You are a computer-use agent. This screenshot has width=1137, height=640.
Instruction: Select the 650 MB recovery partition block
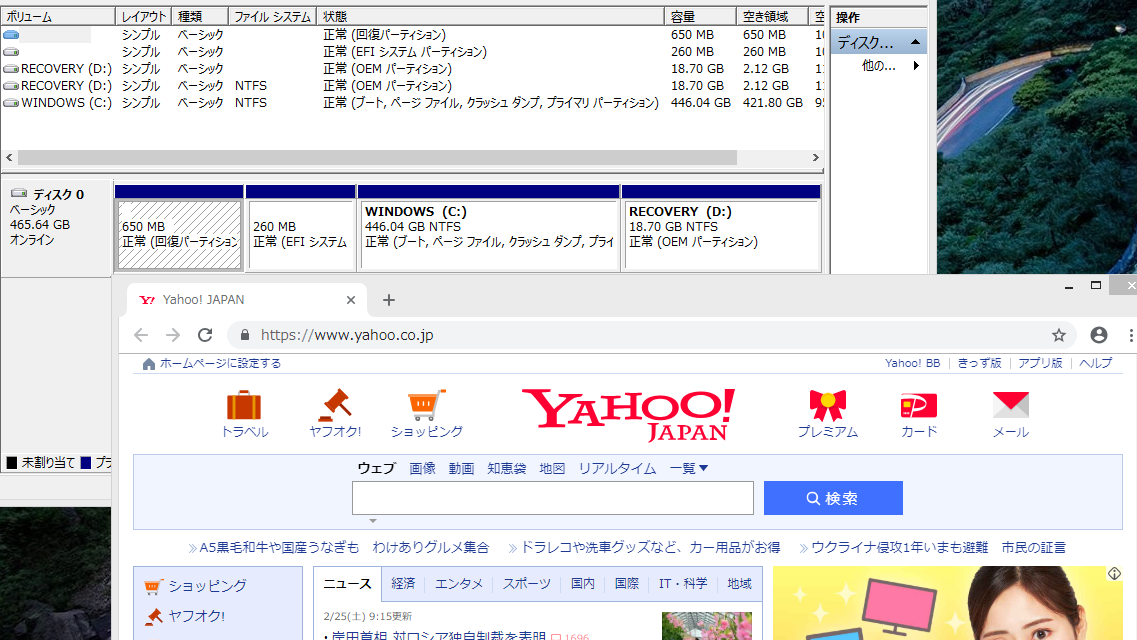(x=179, y=235)
